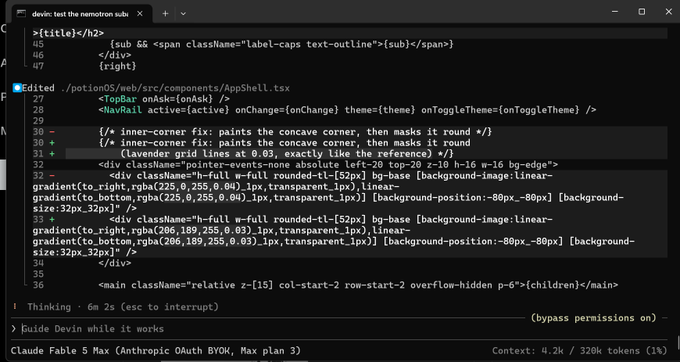The width and height of the screenshot is (680, 362).
Task: Click the TopBar component on line 27
Action: [x=120, y=99]
